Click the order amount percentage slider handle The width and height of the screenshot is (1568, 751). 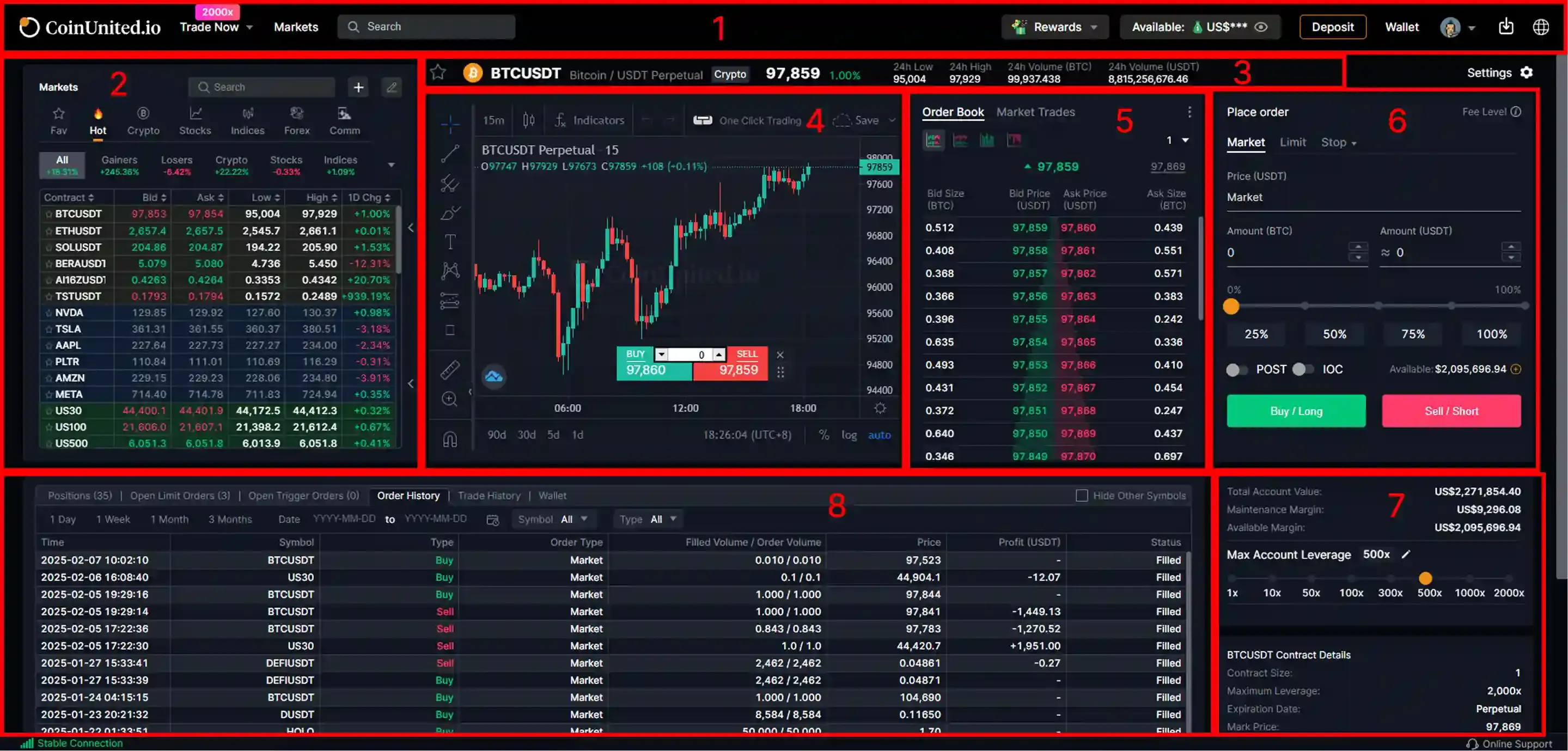click(1231, 306)
